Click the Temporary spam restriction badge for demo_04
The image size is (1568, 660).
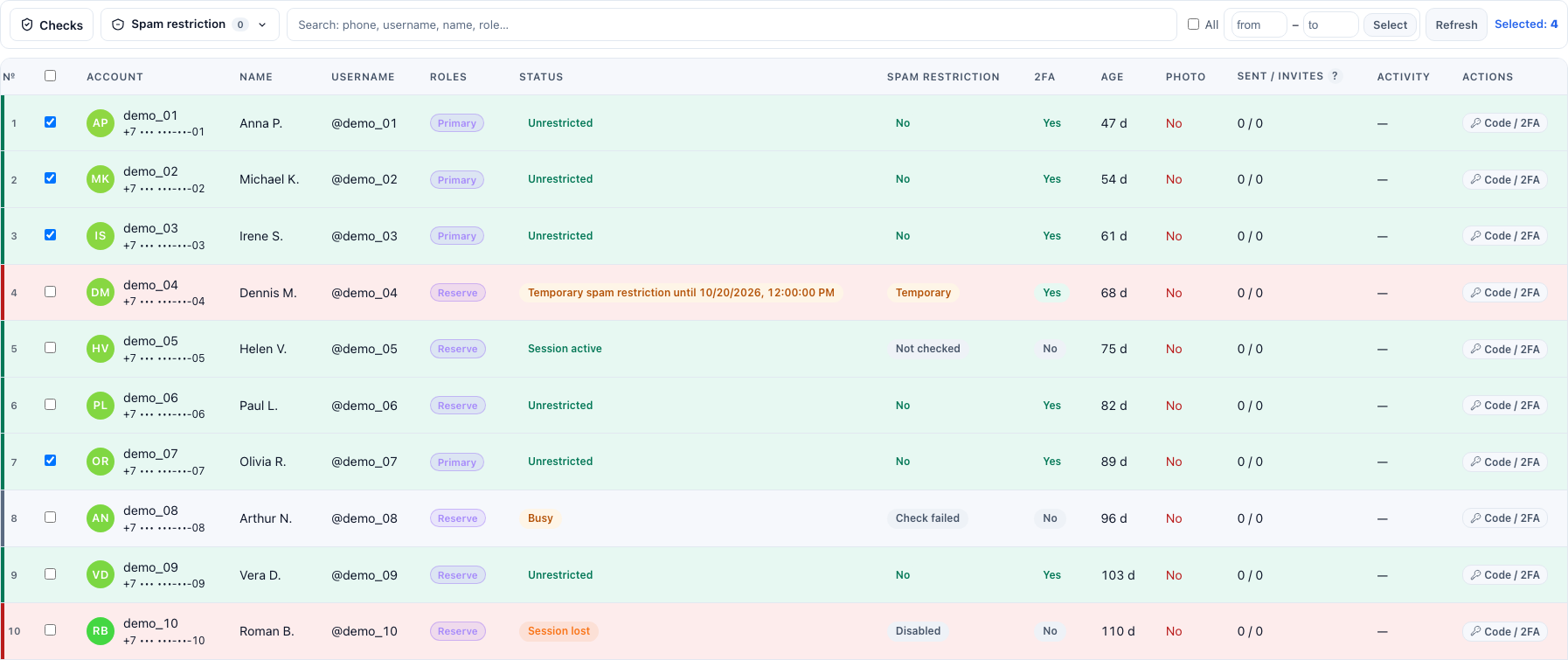pyautogui.click(x=681, y=293)
